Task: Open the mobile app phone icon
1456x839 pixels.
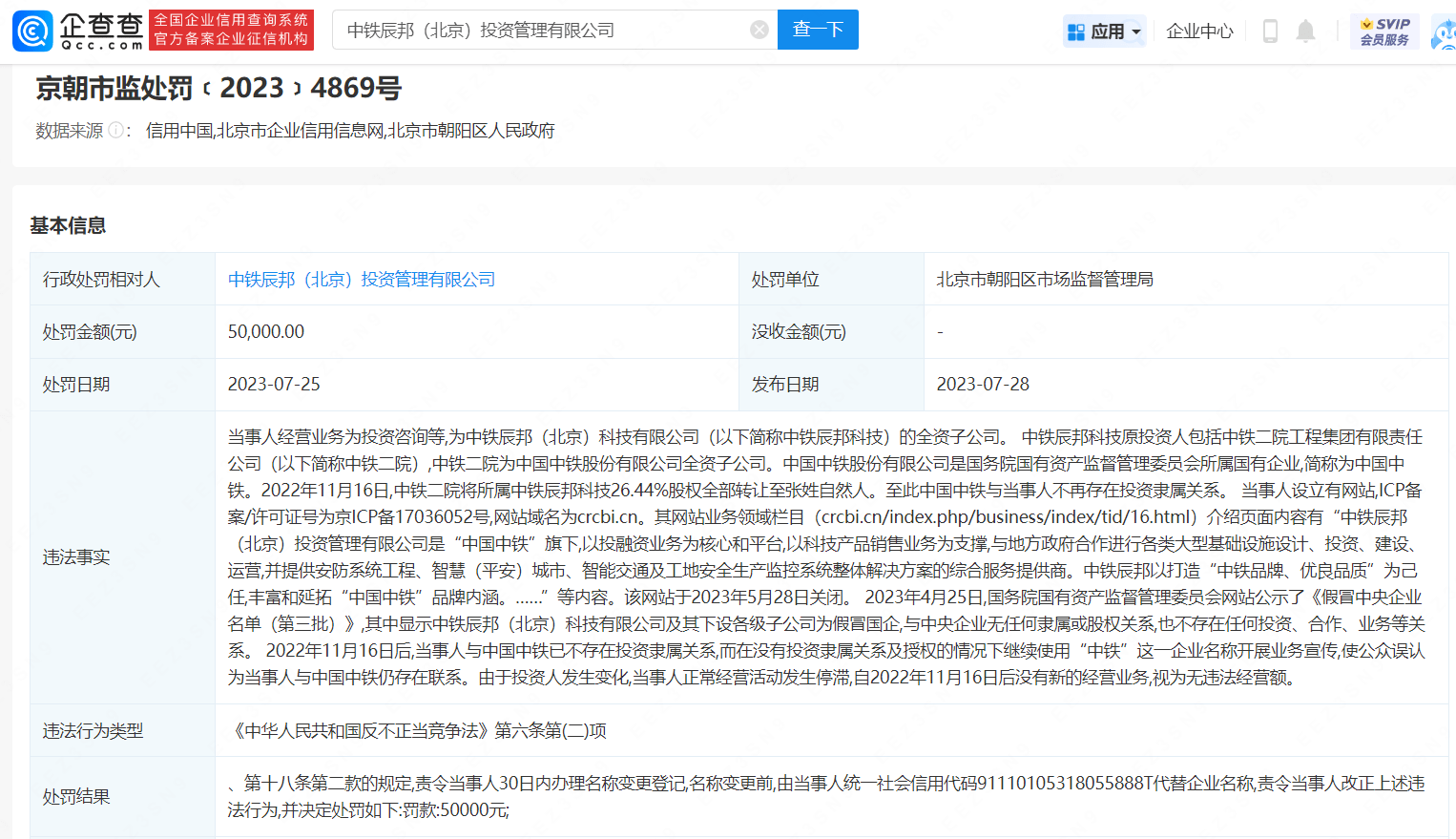Action: [x=1270, y=31]
